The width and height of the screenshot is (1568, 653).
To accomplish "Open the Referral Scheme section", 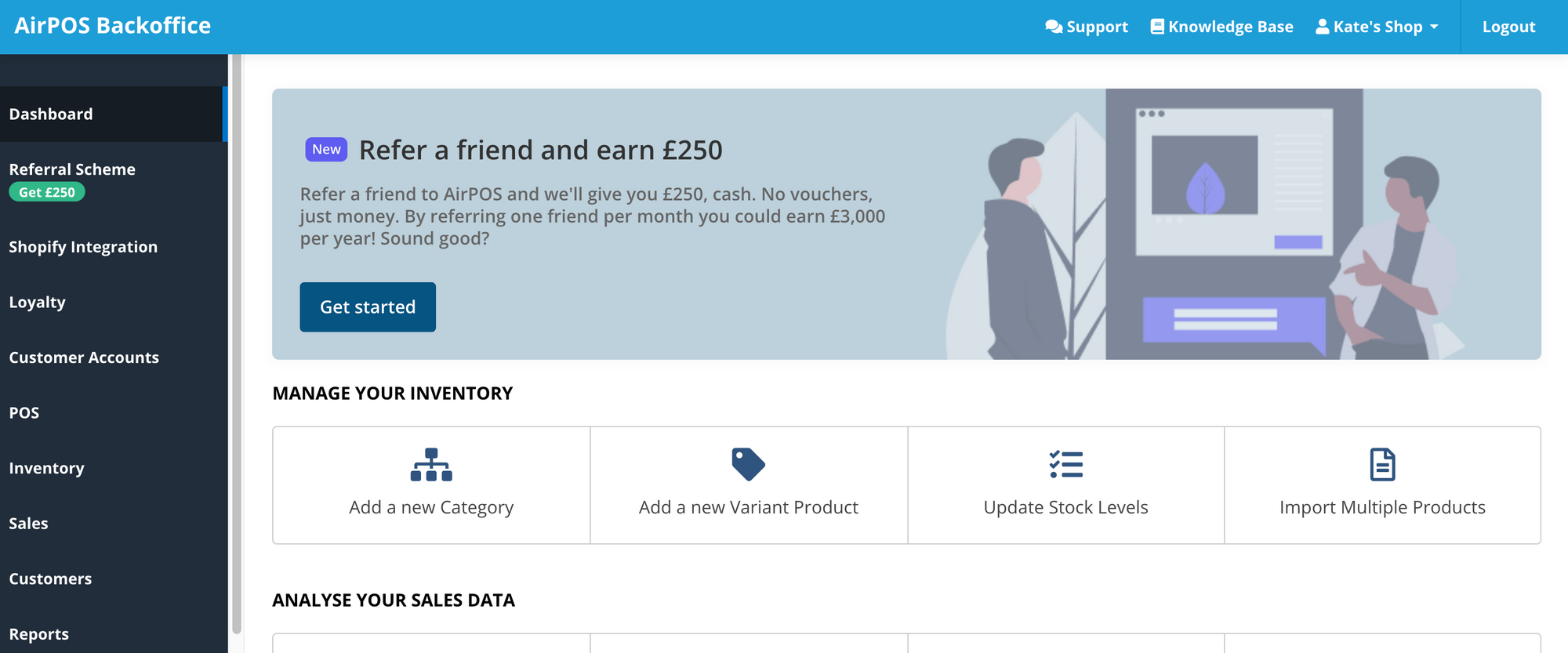I will pyautogui.click(x=72, y=169).
